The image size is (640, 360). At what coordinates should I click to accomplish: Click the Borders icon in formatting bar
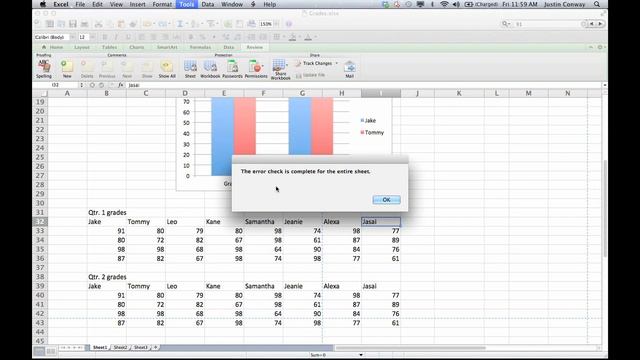point(276,37)
